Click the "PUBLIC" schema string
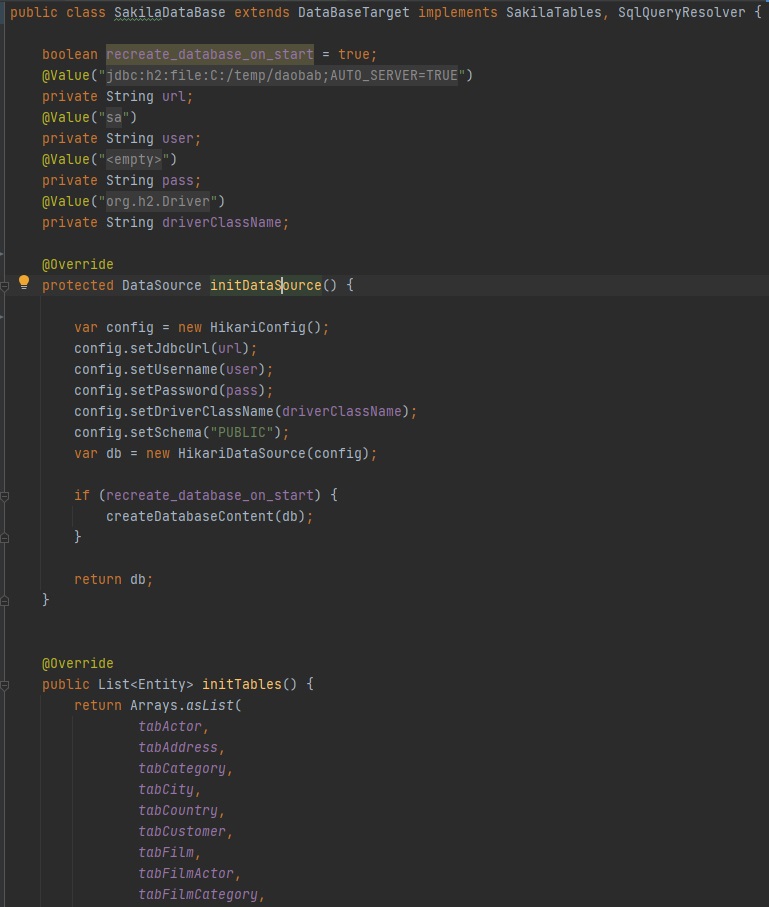The height and width of the screenshot is (907, 769). 242,433
